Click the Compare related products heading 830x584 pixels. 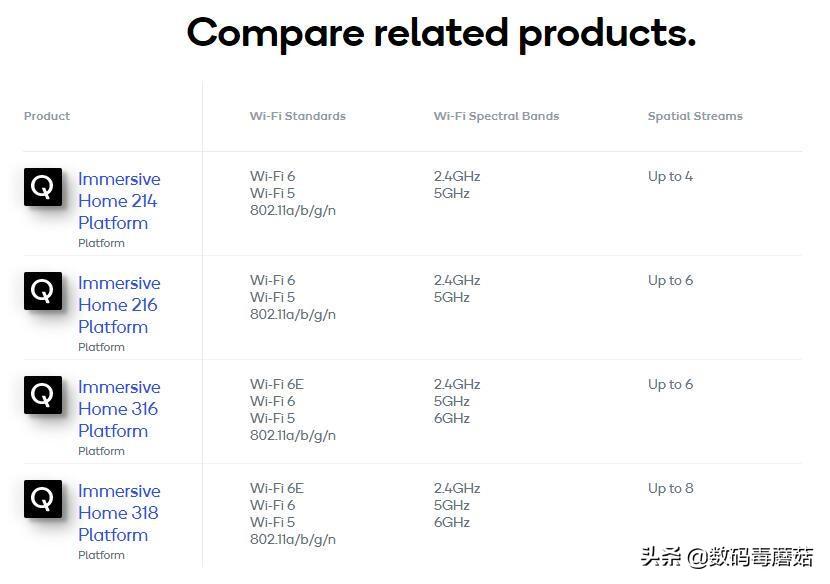pos(441,33)
